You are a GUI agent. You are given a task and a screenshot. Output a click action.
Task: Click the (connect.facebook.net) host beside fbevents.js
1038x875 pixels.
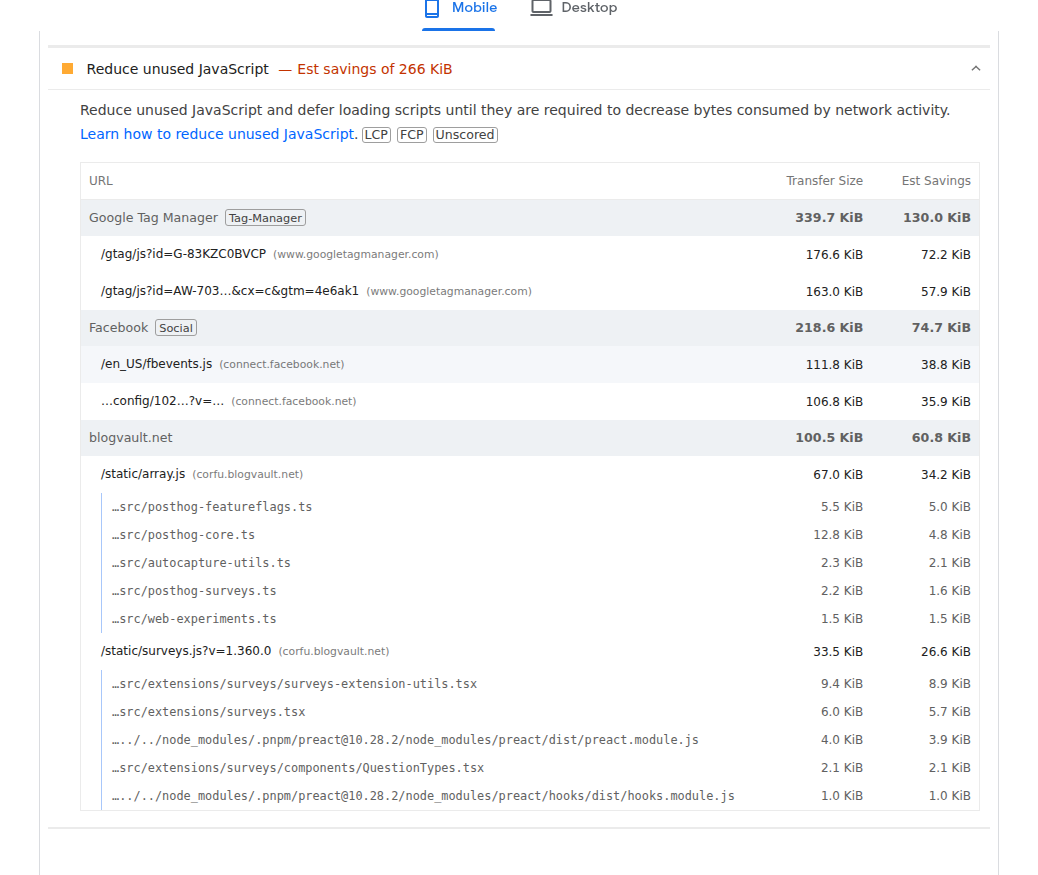(x=281, y=364)
